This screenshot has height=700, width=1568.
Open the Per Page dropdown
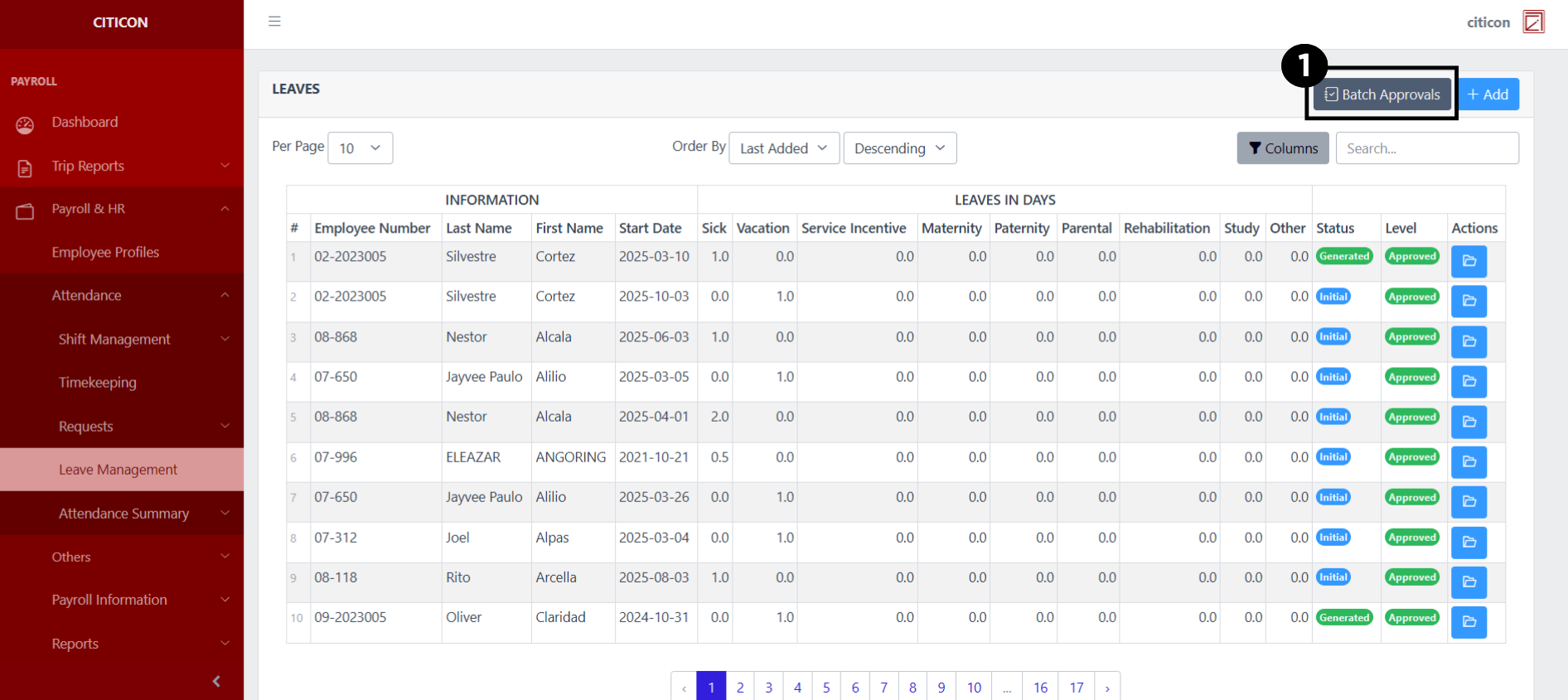pyautogui.click(x=360, y=148)
